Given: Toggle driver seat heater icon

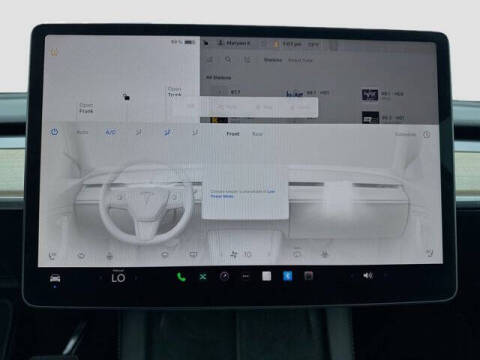Looking at the screenshot, I should click(x=52, y=256).
